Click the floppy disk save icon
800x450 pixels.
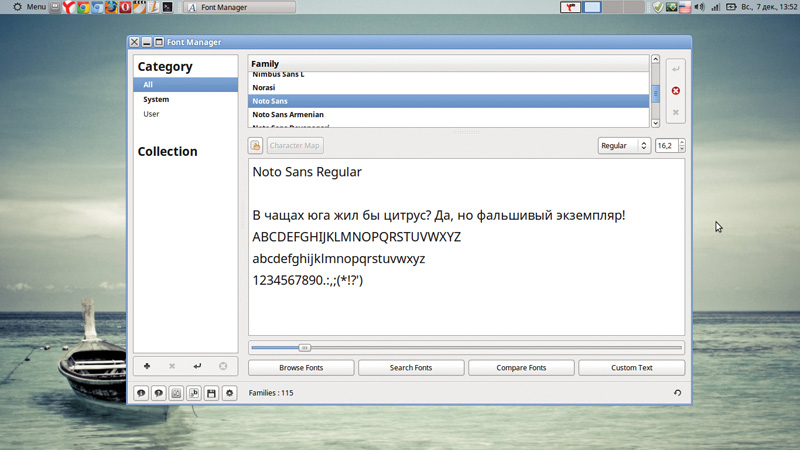tap(211, 394)
